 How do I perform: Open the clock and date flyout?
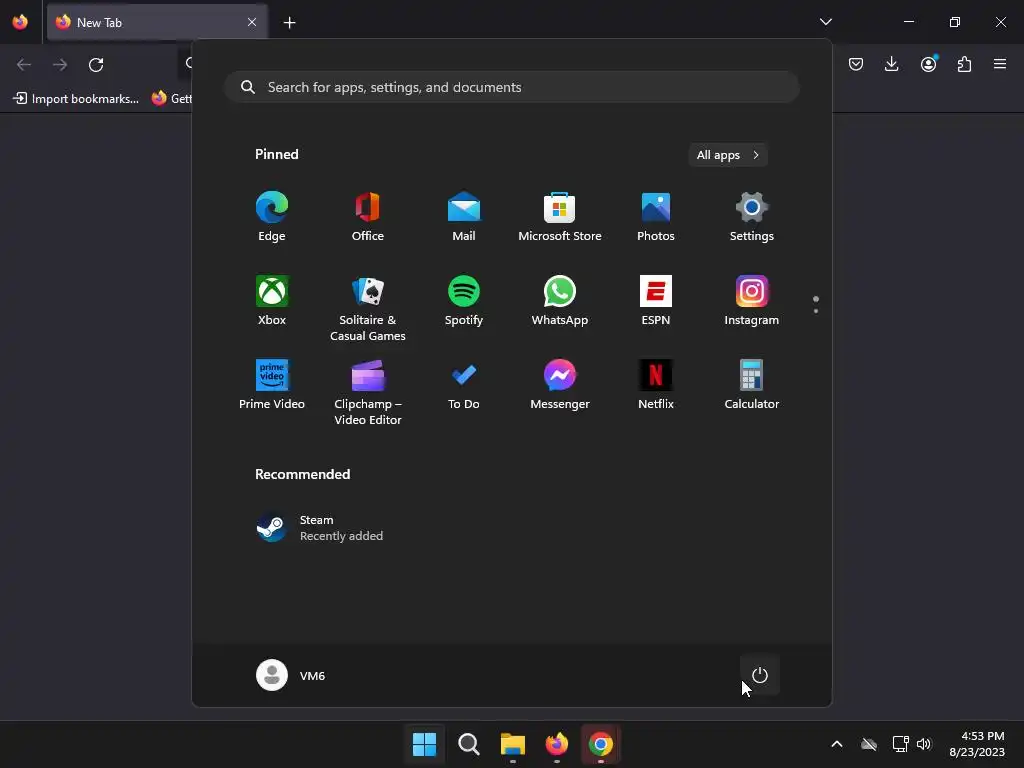tap(977, 744)
